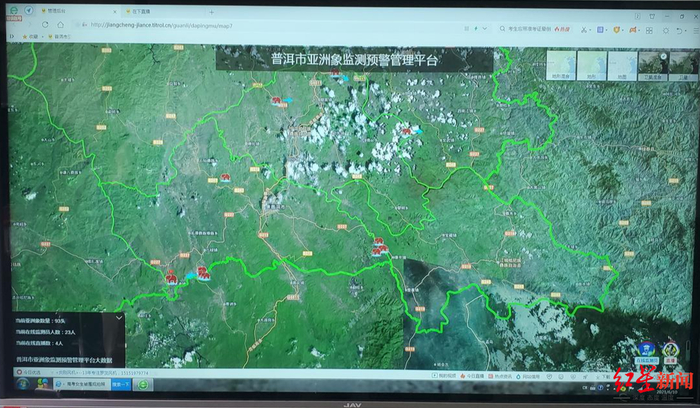
Task: Switch to the second browser tab
Action: (161, 12)
